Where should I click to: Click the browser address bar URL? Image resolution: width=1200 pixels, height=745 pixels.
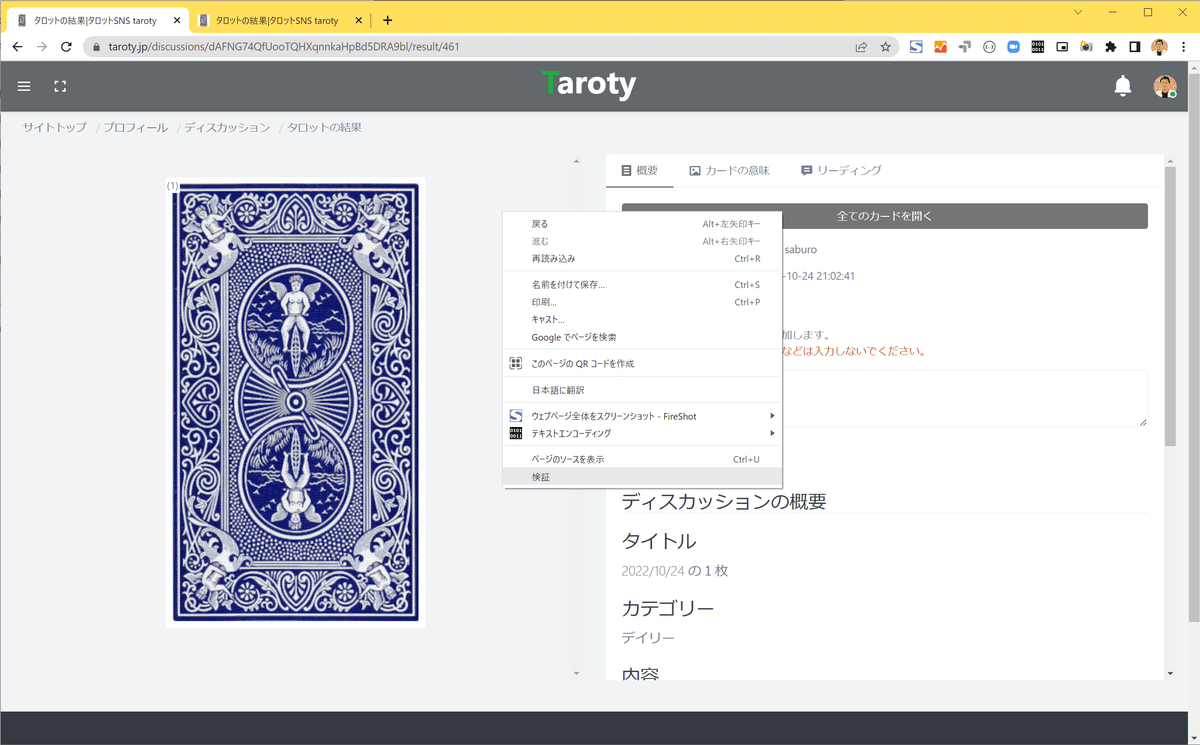pos(284,47)
